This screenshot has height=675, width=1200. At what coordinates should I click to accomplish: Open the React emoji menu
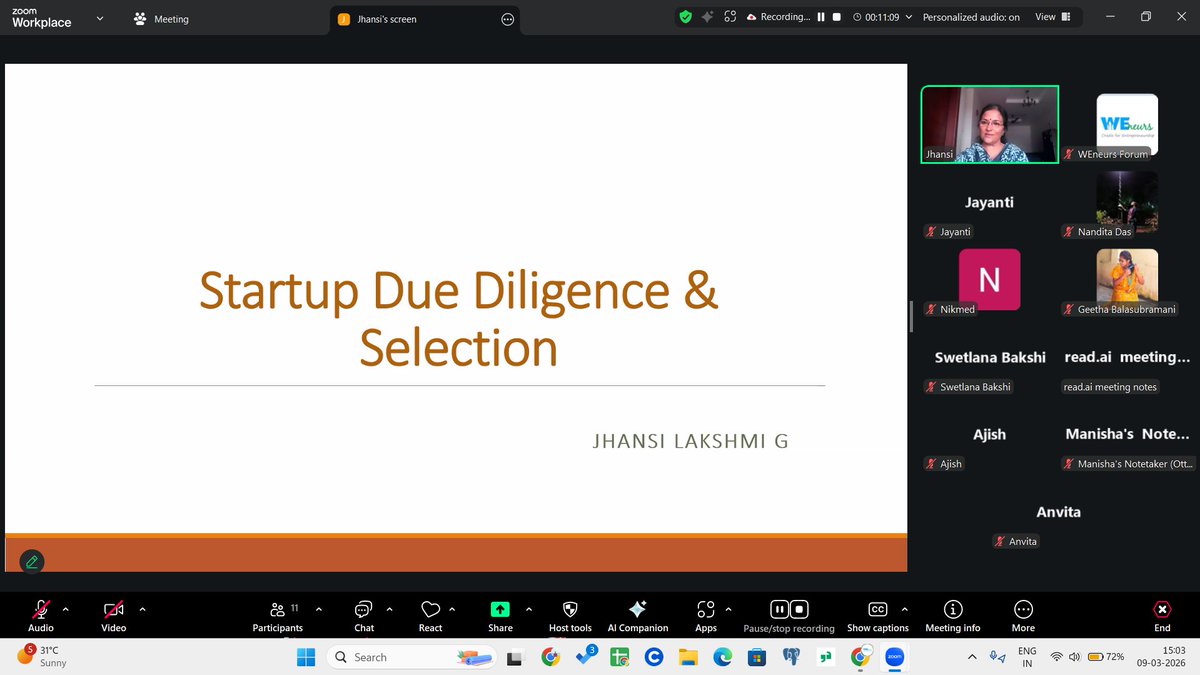[431, 615]
